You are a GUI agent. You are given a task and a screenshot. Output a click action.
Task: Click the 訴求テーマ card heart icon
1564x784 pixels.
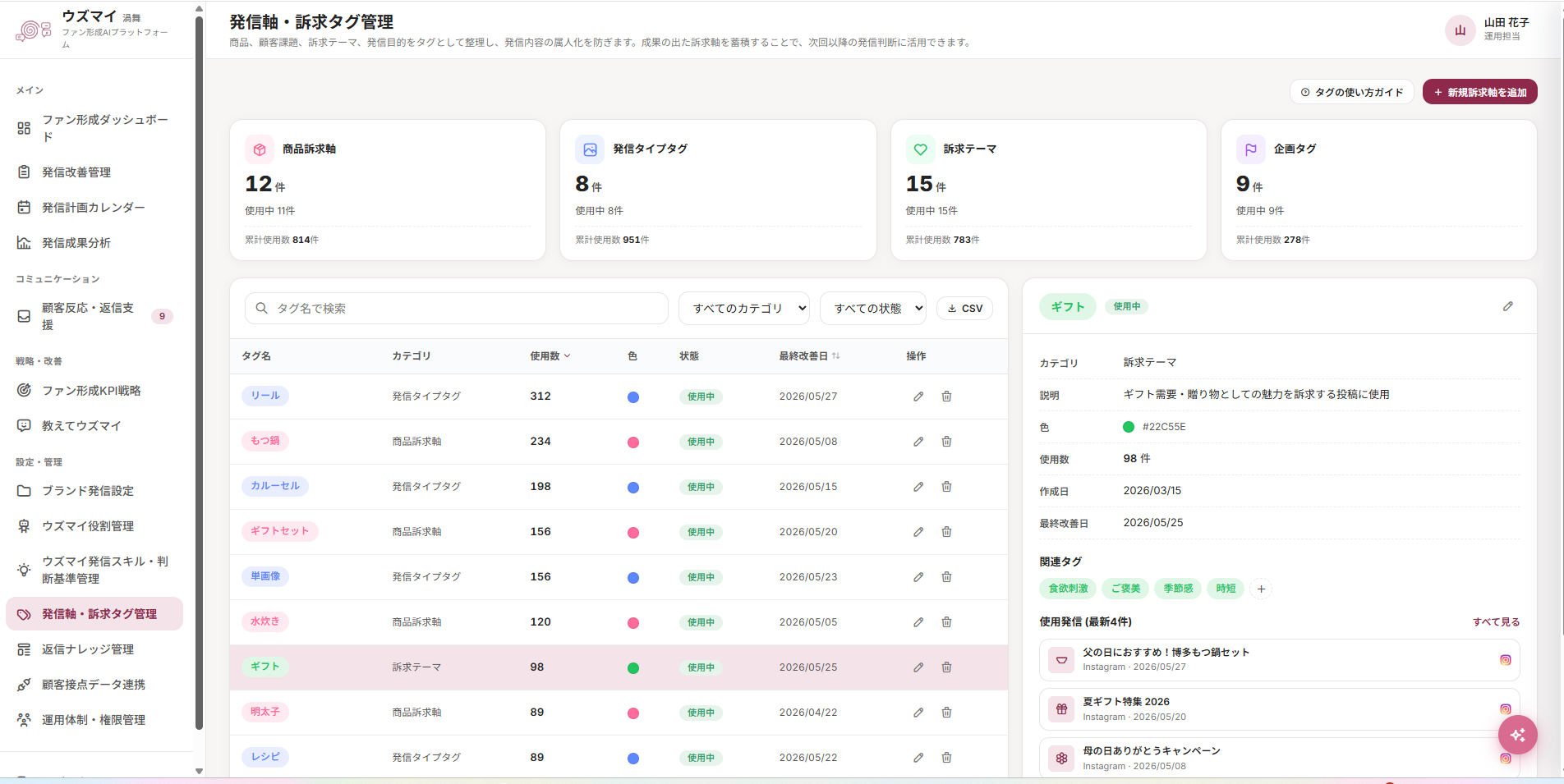[921, 149]
